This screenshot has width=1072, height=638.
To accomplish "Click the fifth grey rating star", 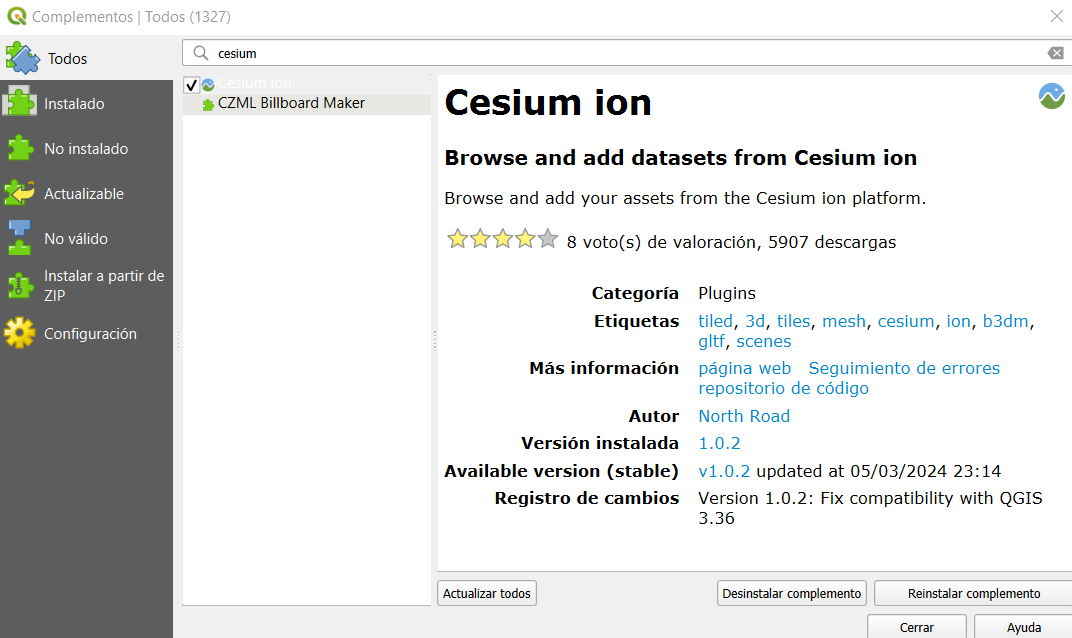I will [x=548, y=239].
